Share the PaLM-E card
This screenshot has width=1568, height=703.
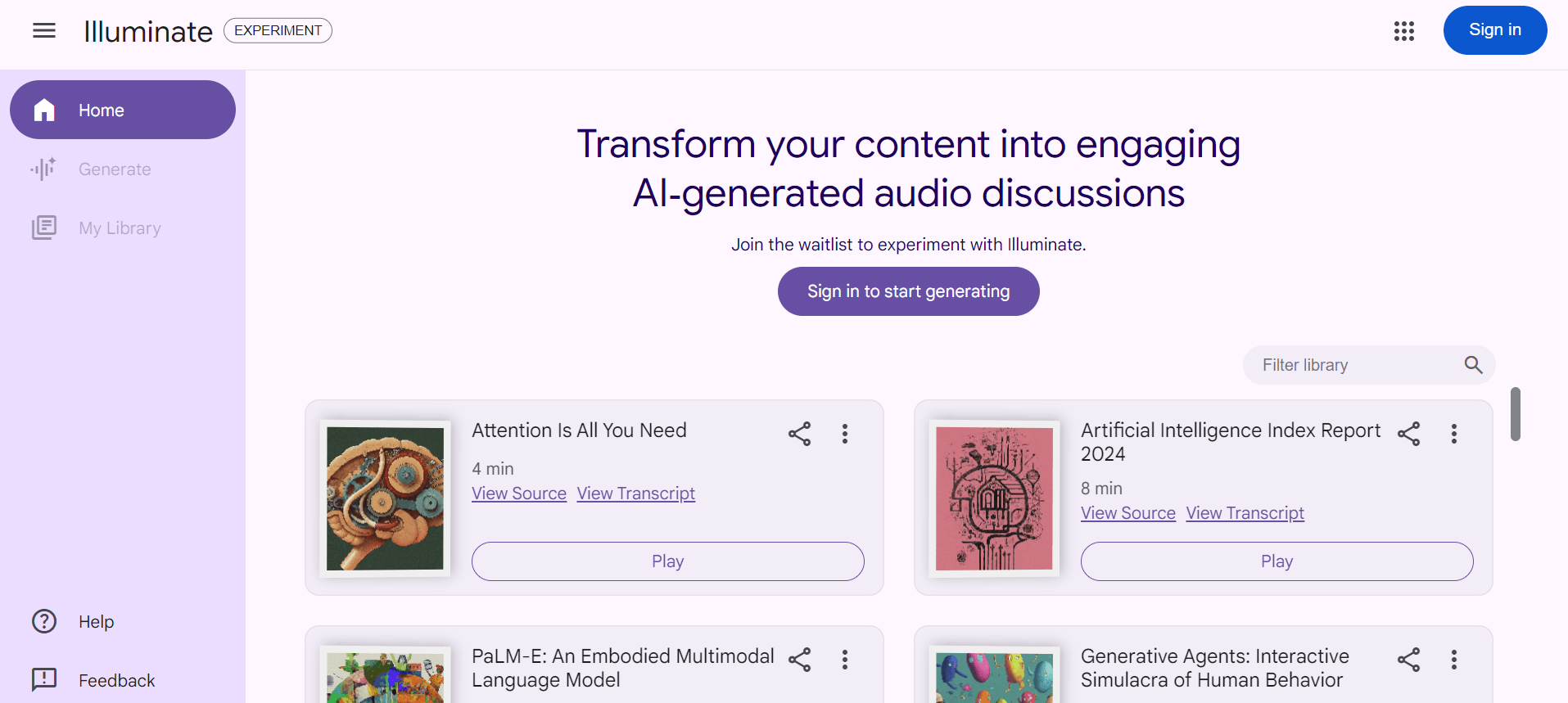click(799, 660)
